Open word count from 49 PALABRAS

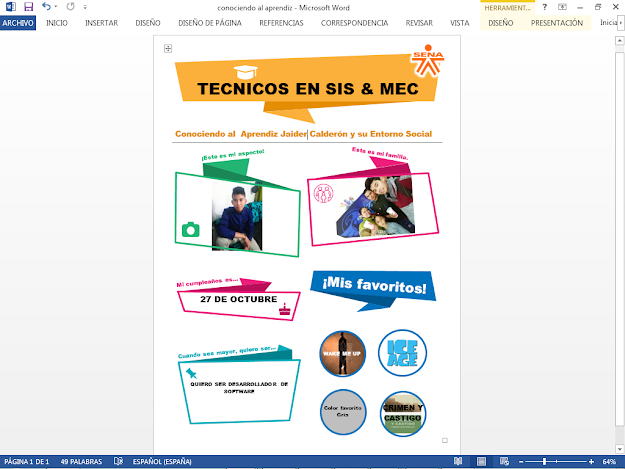tap(81, 462)
